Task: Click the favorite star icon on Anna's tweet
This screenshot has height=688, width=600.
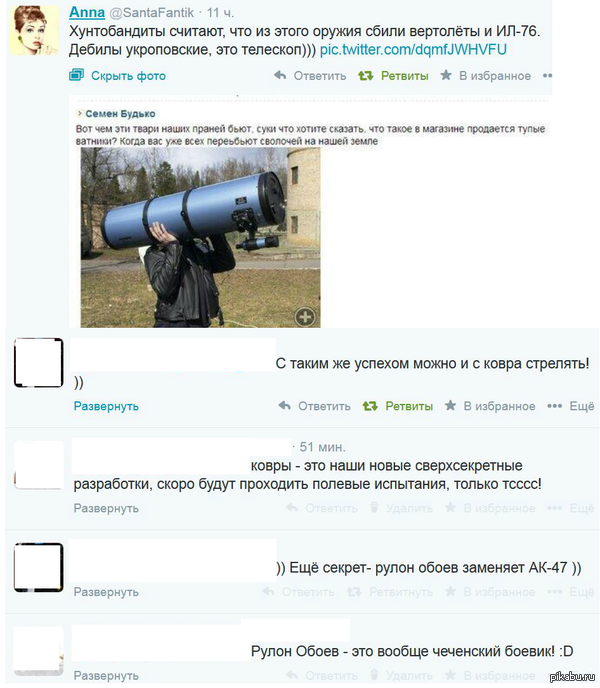Action: click(446, 75)
